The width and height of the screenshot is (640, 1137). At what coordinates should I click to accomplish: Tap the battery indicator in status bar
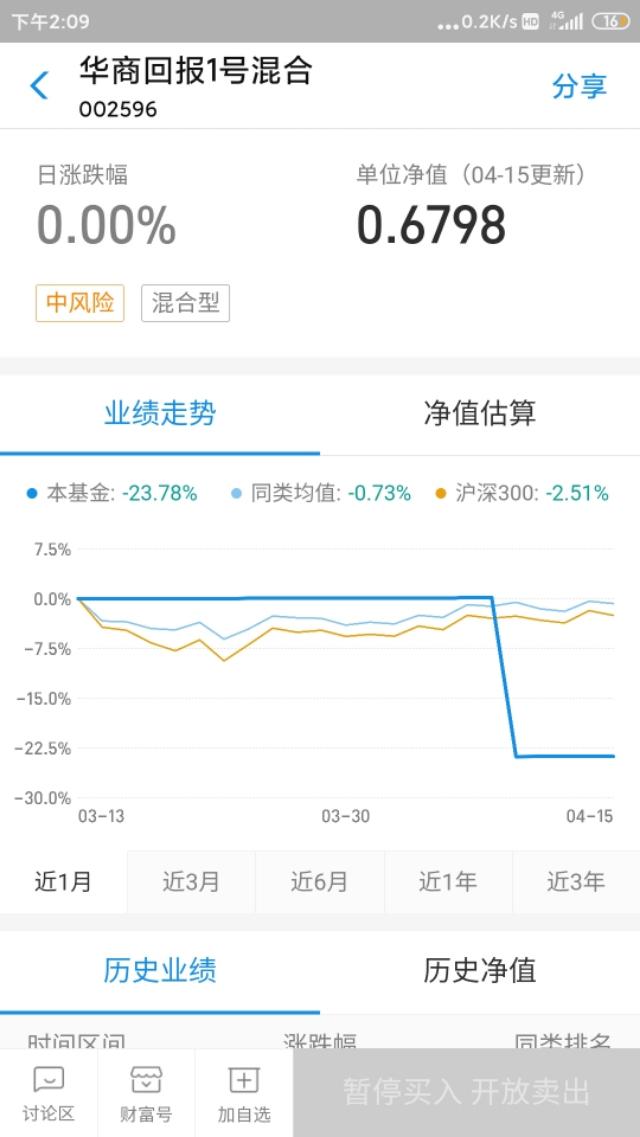point(610,21)
